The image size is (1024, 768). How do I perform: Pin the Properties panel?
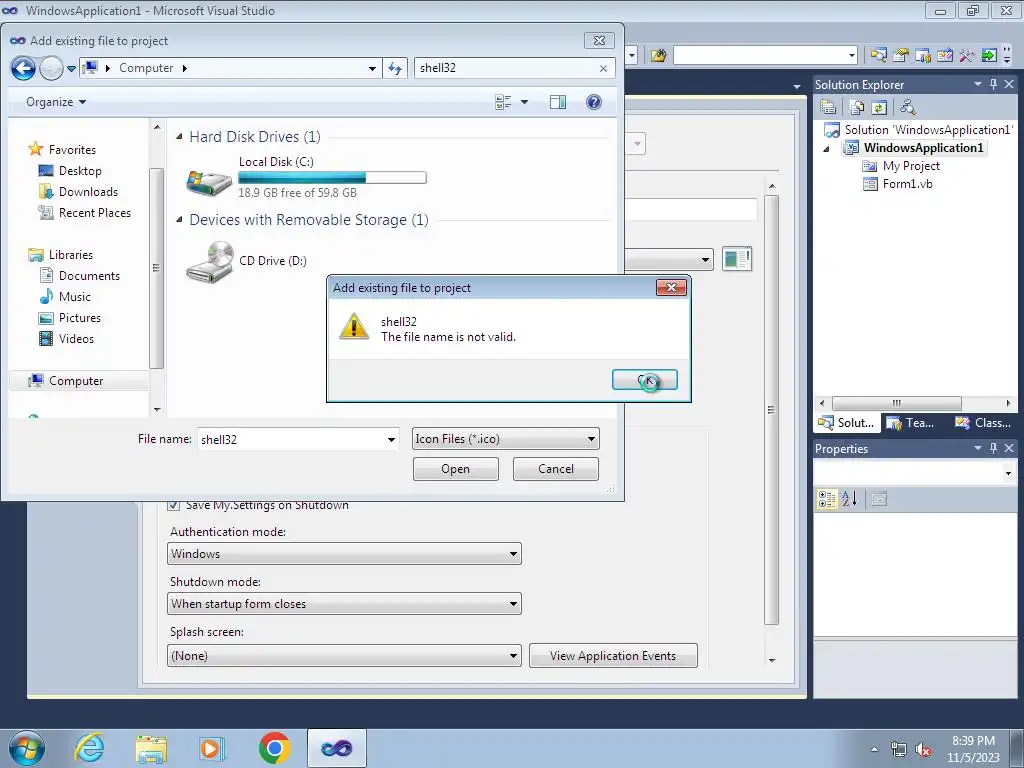993,448
